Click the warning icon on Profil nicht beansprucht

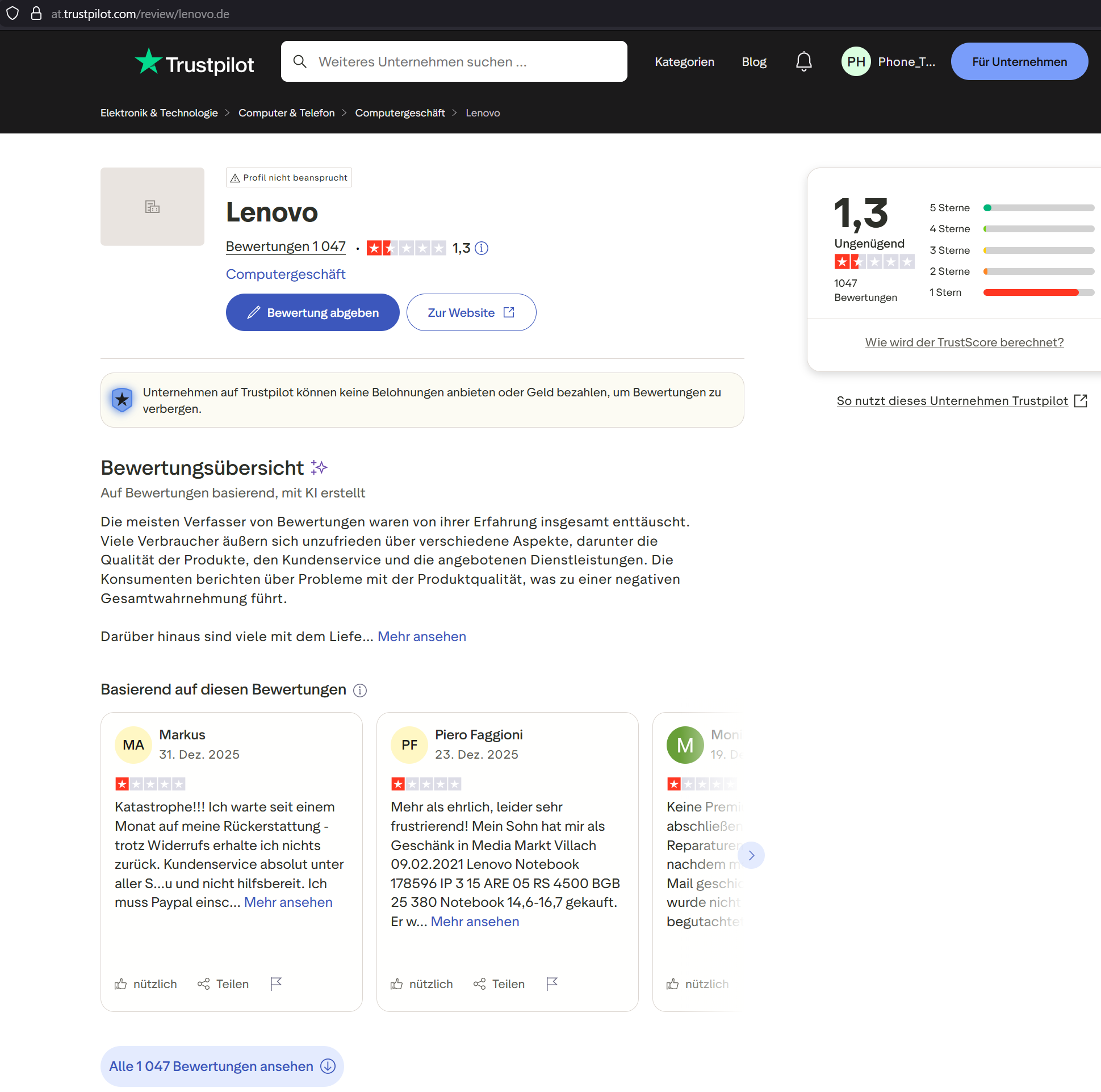pos(235,178)
